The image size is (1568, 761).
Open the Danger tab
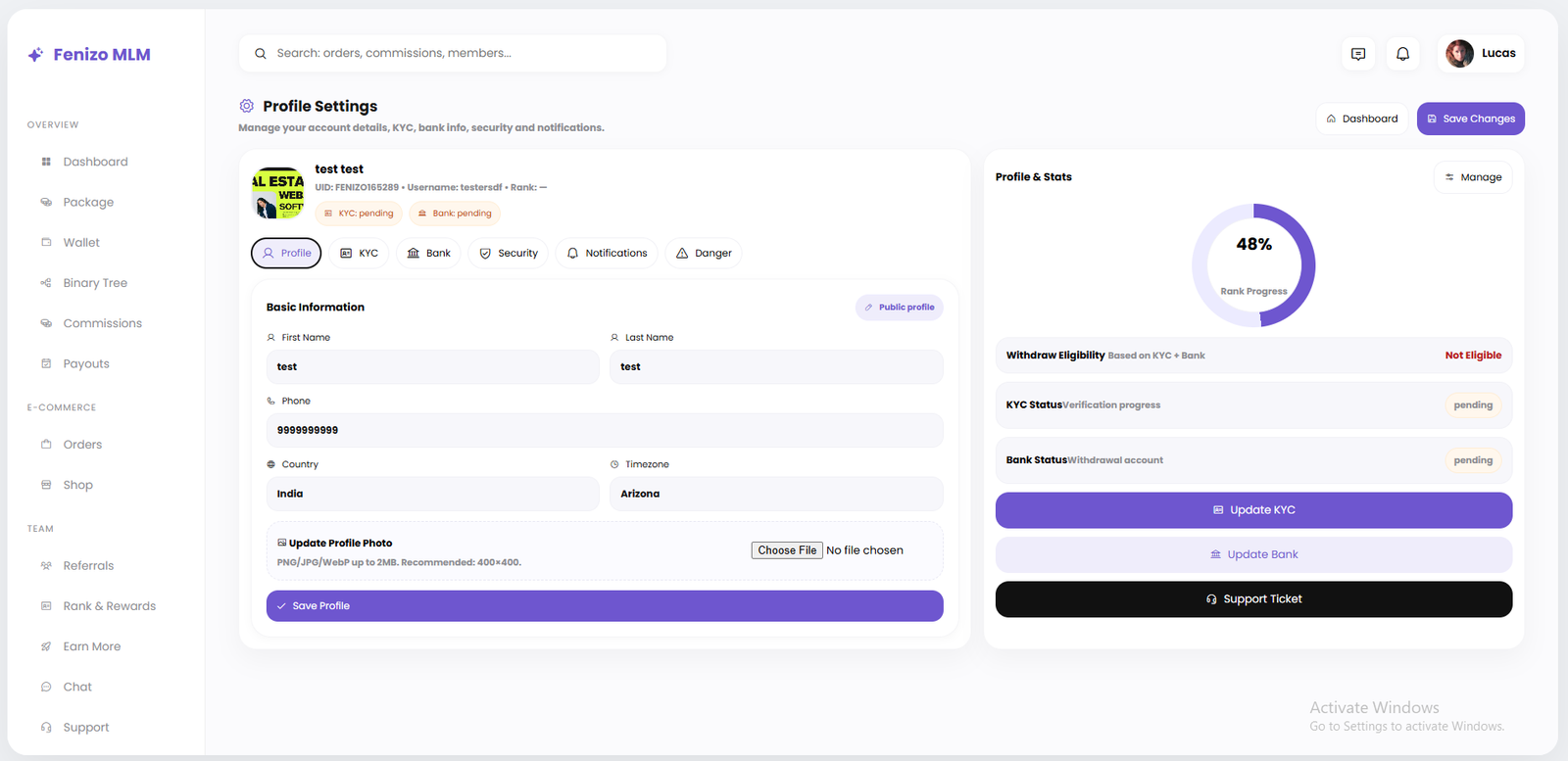[x=703, y=254]
